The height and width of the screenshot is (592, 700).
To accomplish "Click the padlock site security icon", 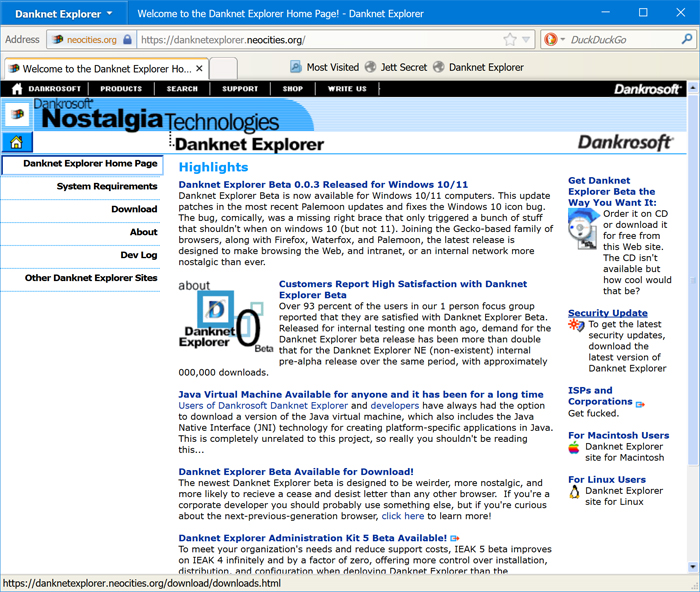I will point(127,40).
